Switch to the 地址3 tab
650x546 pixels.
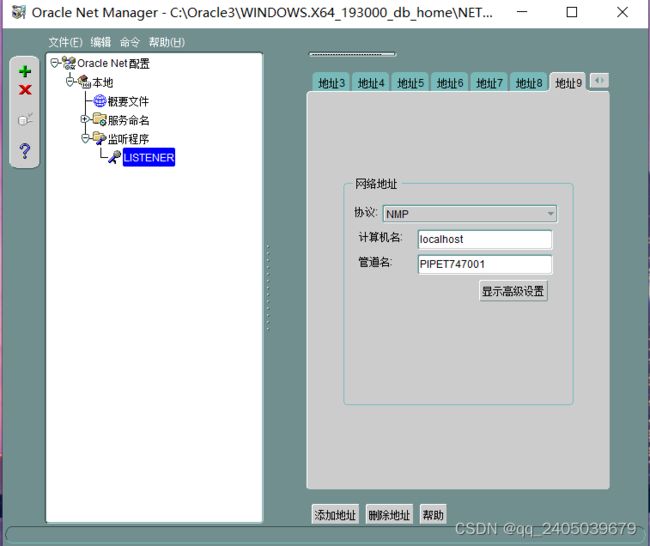(x=331, y=83)
